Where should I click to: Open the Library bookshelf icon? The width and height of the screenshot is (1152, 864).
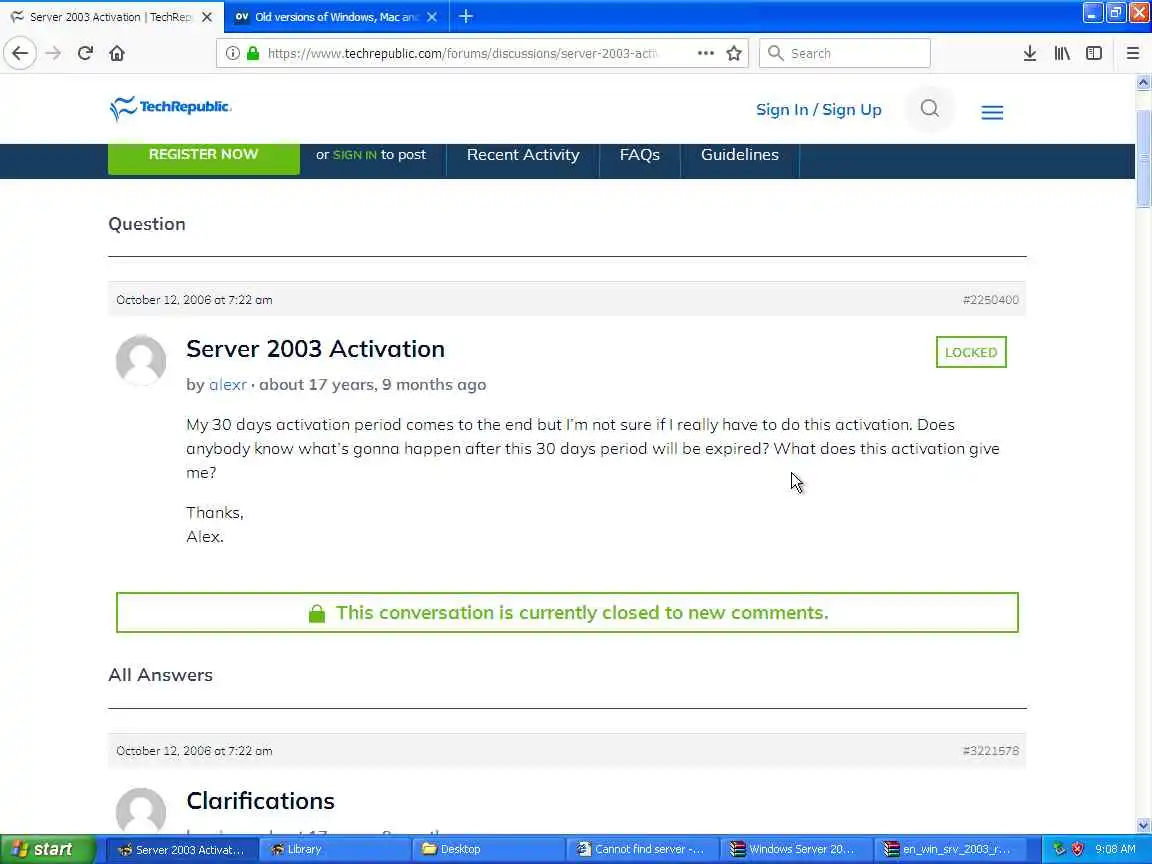click(x=1062, y=53)
